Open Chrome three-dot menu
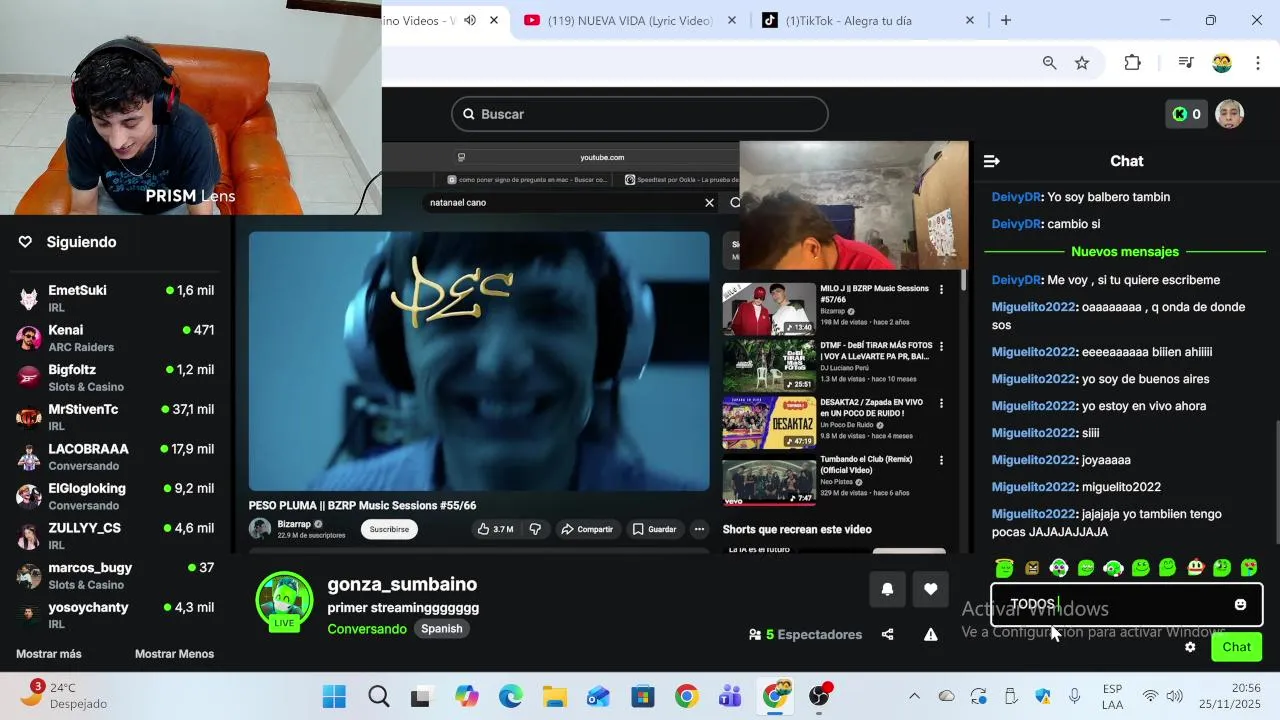1280x720 pixels. click(x=1256, y=63)
